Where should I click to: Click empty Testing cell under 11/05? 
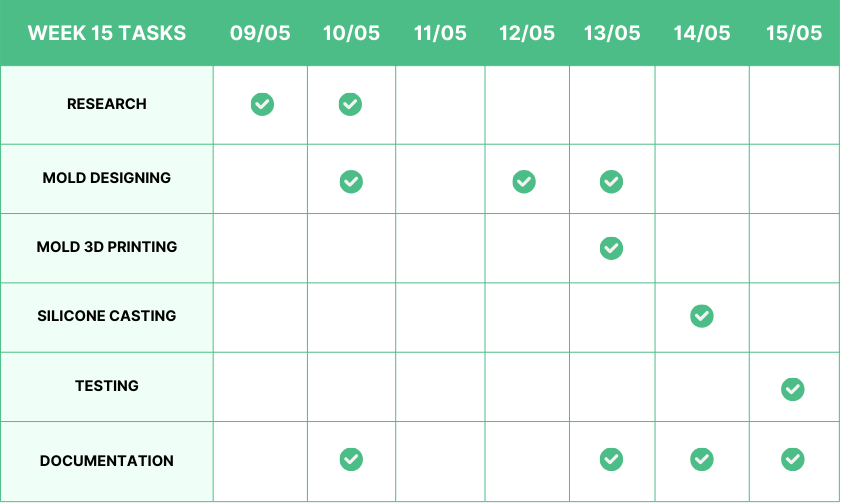[440, 387]
